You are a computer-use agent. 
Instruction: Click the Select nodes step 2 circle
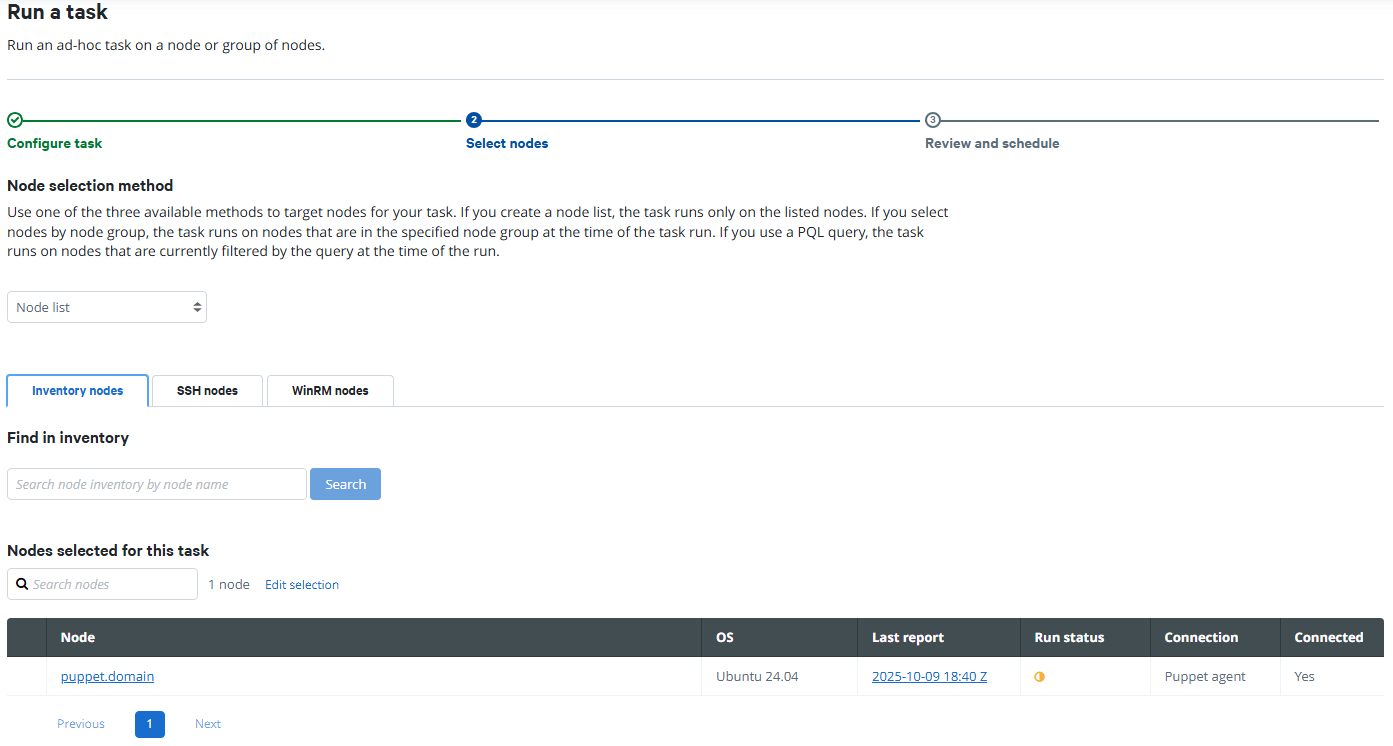473,119
